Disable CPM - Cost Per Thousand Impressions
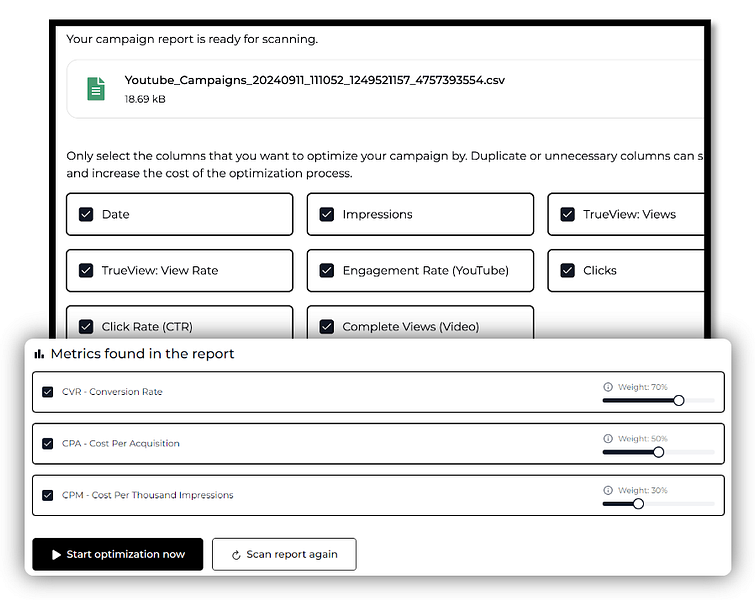 click(x=48, y=495)
